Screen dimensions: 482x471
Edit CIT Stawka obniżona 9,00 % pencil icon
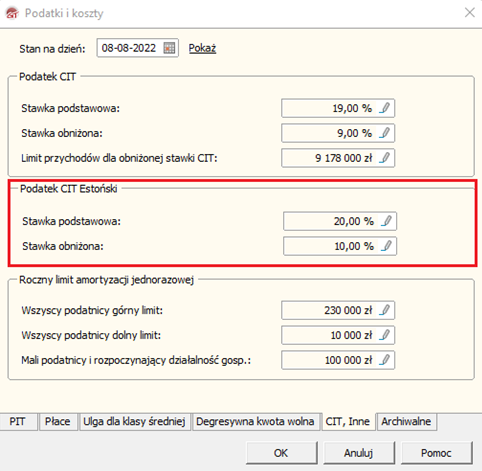pos(385,133)
